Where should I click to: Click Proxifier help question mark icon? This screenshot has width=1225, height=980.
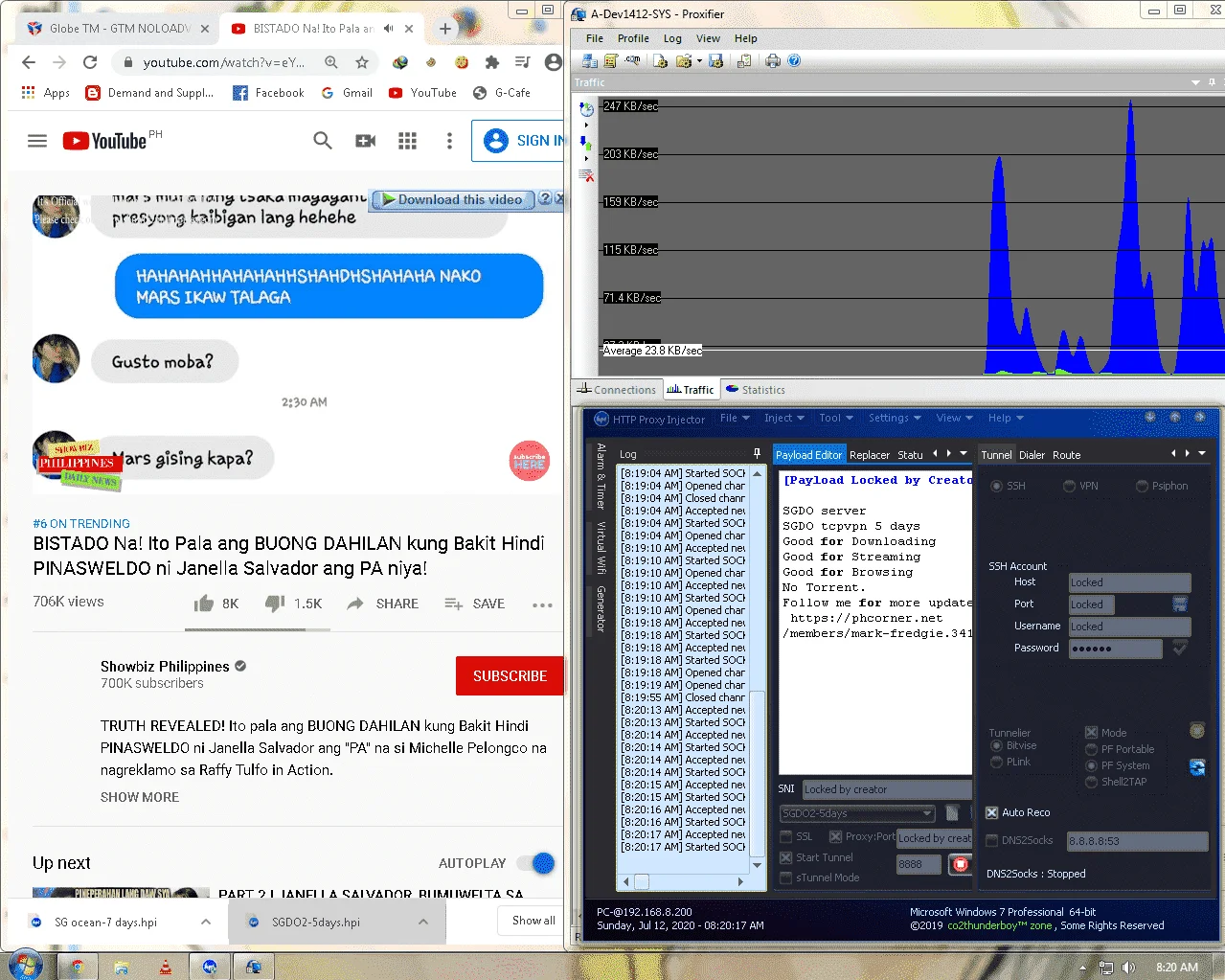[794, 60]
